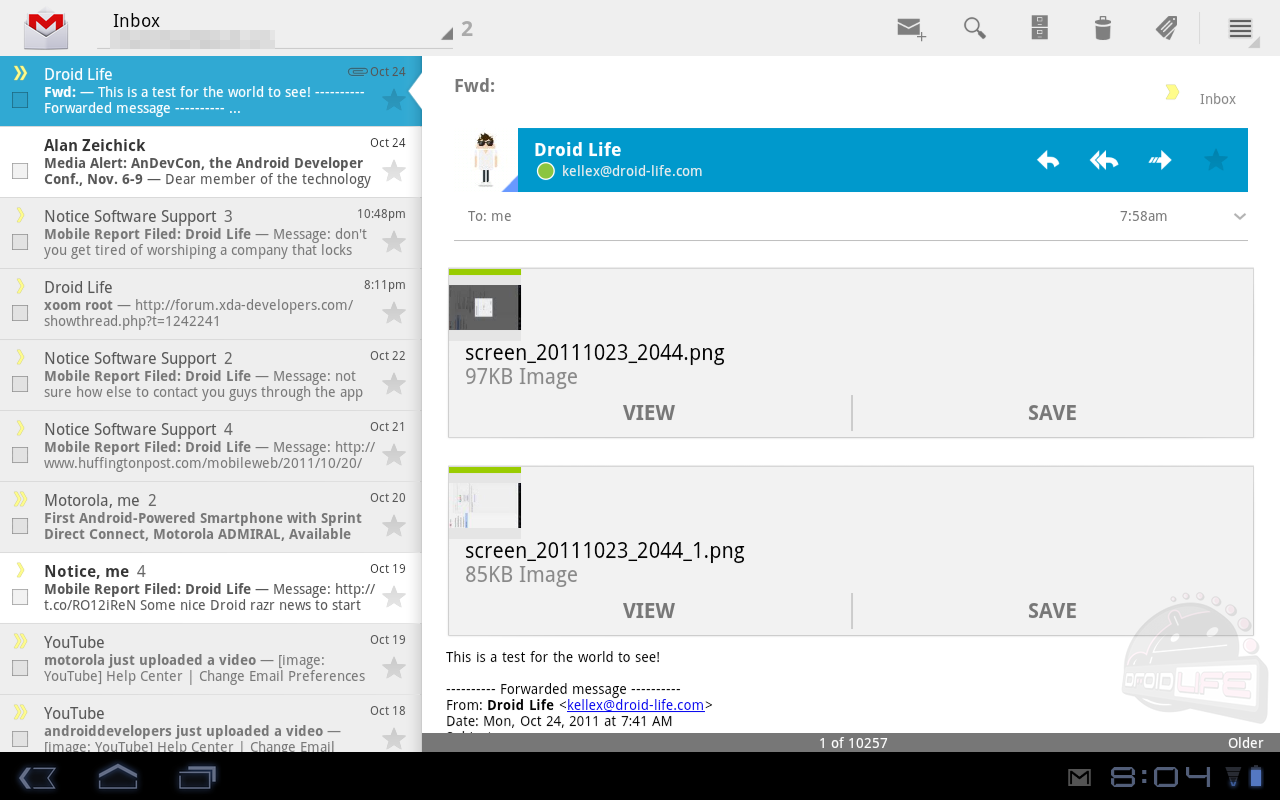Screen dimensions: 1280x800
Task: Star the Motorola, me conversation
Action: click(394, 526)
